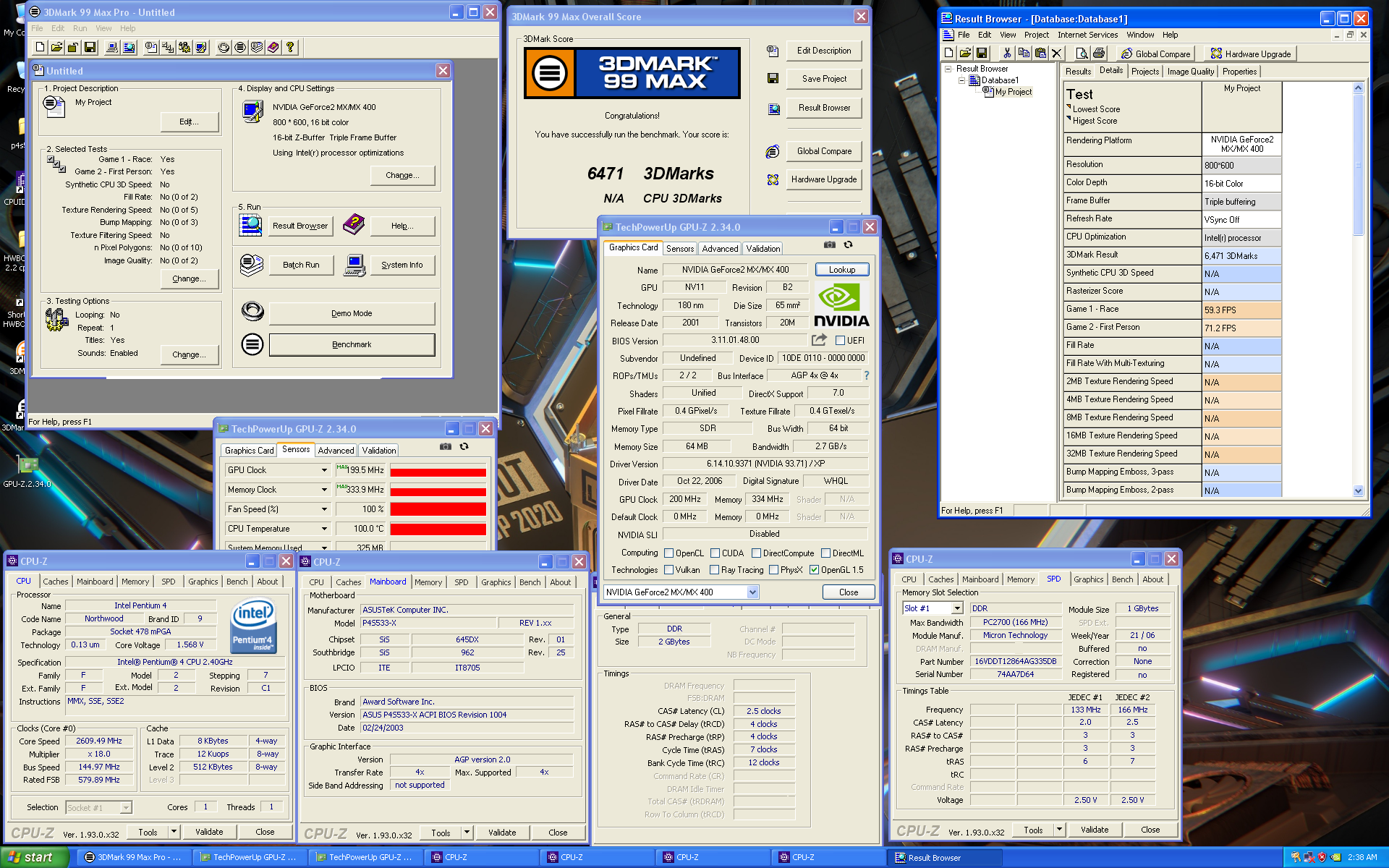Click the Benchmark icon beside Benchmark button

point(252,344)
